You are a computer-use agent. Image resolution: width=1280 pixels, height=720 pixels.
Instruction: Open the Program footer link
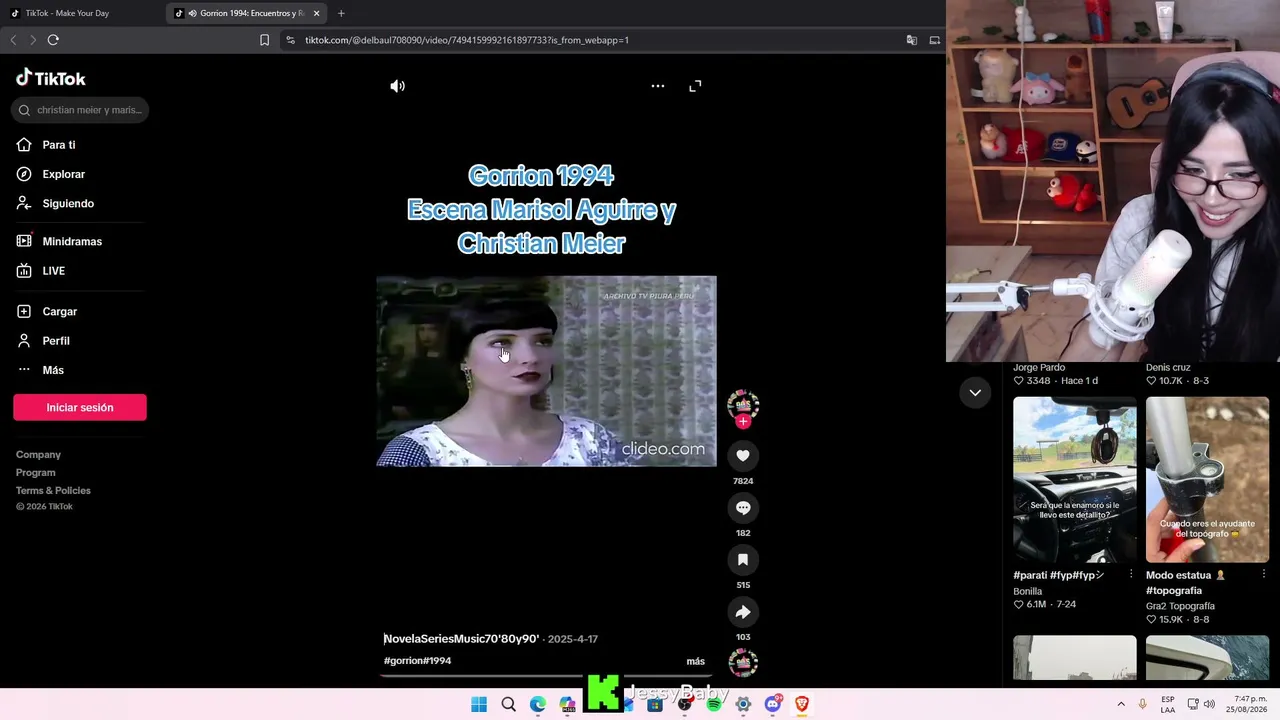click(36, 473)
